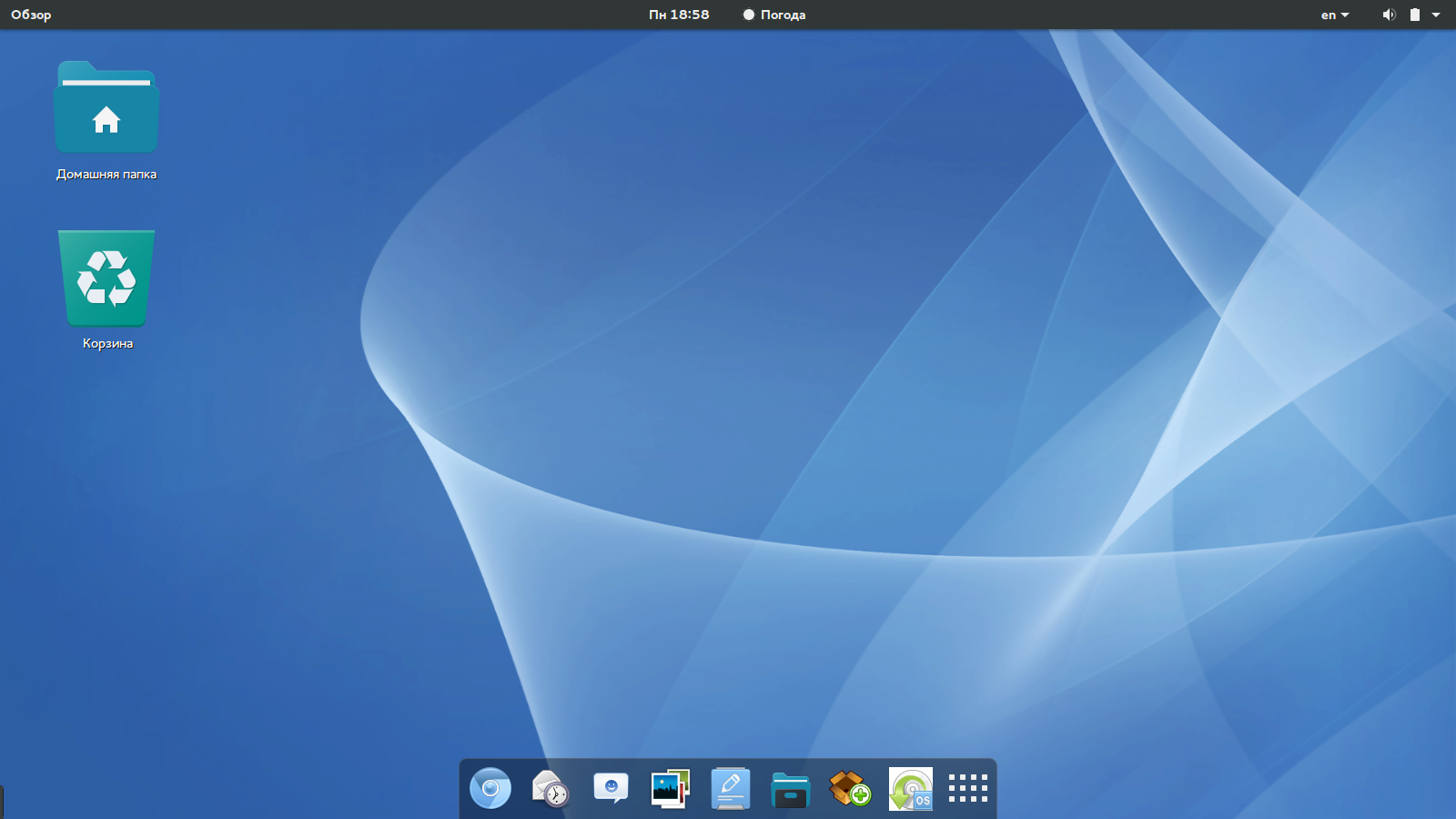Screen dimensions: 1456x819
Task: Open the text editor notepad in dock
Action: click(731, 788)
